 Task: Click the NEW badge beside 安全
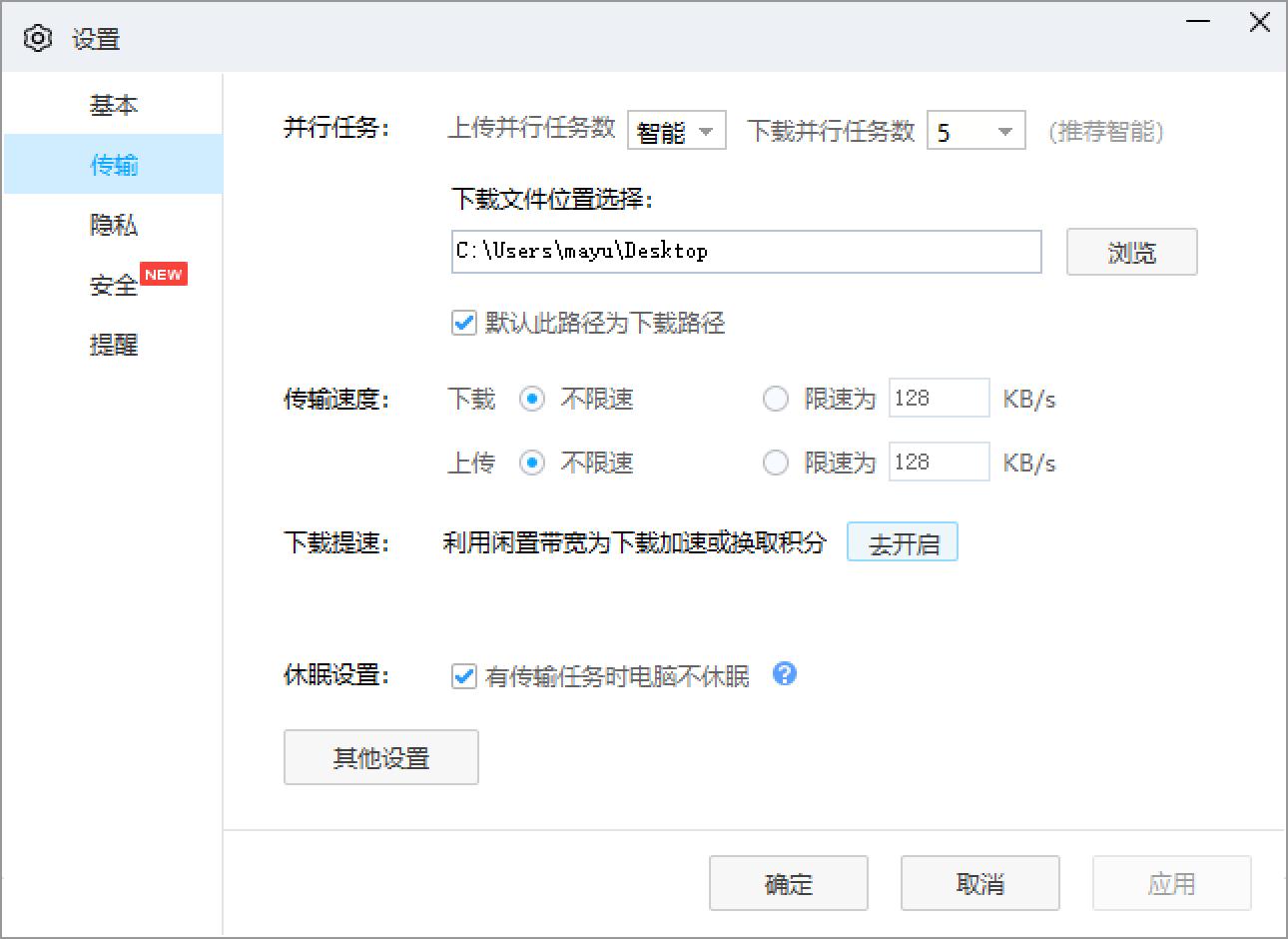tap(163, 273)
